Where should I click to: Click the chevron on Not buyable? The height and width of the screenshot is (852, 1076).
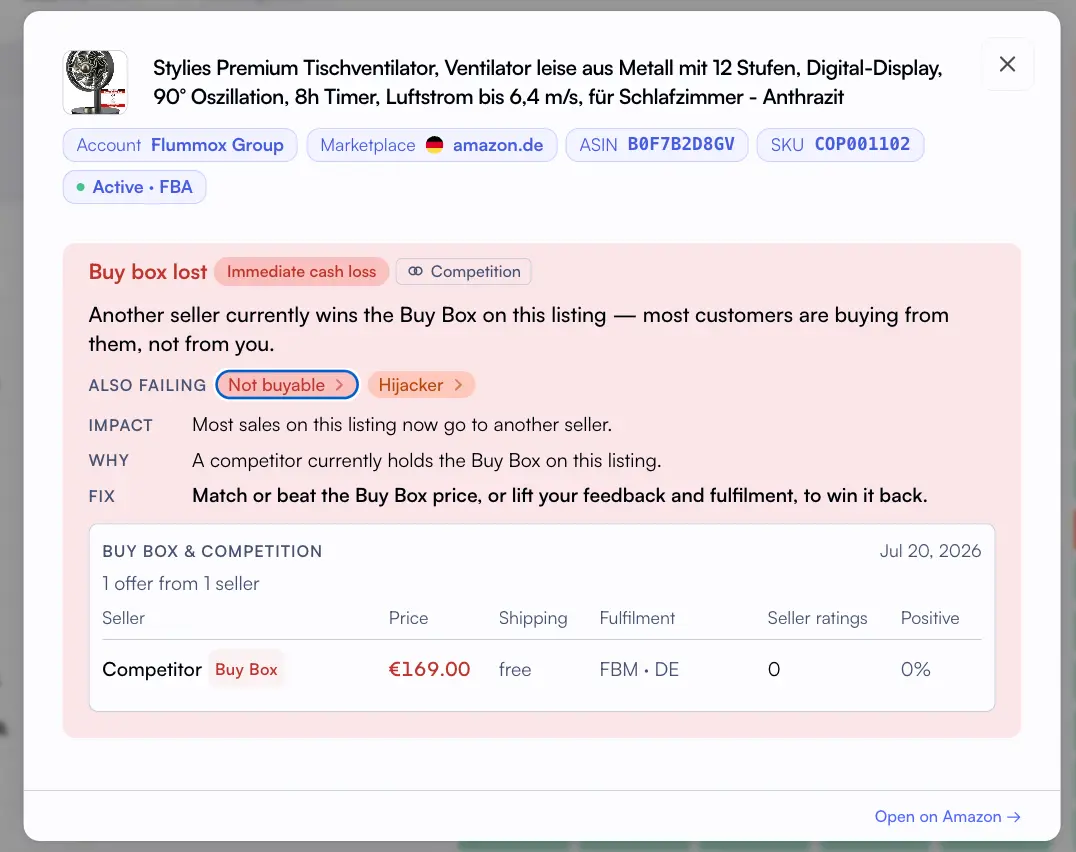(339, 385)
